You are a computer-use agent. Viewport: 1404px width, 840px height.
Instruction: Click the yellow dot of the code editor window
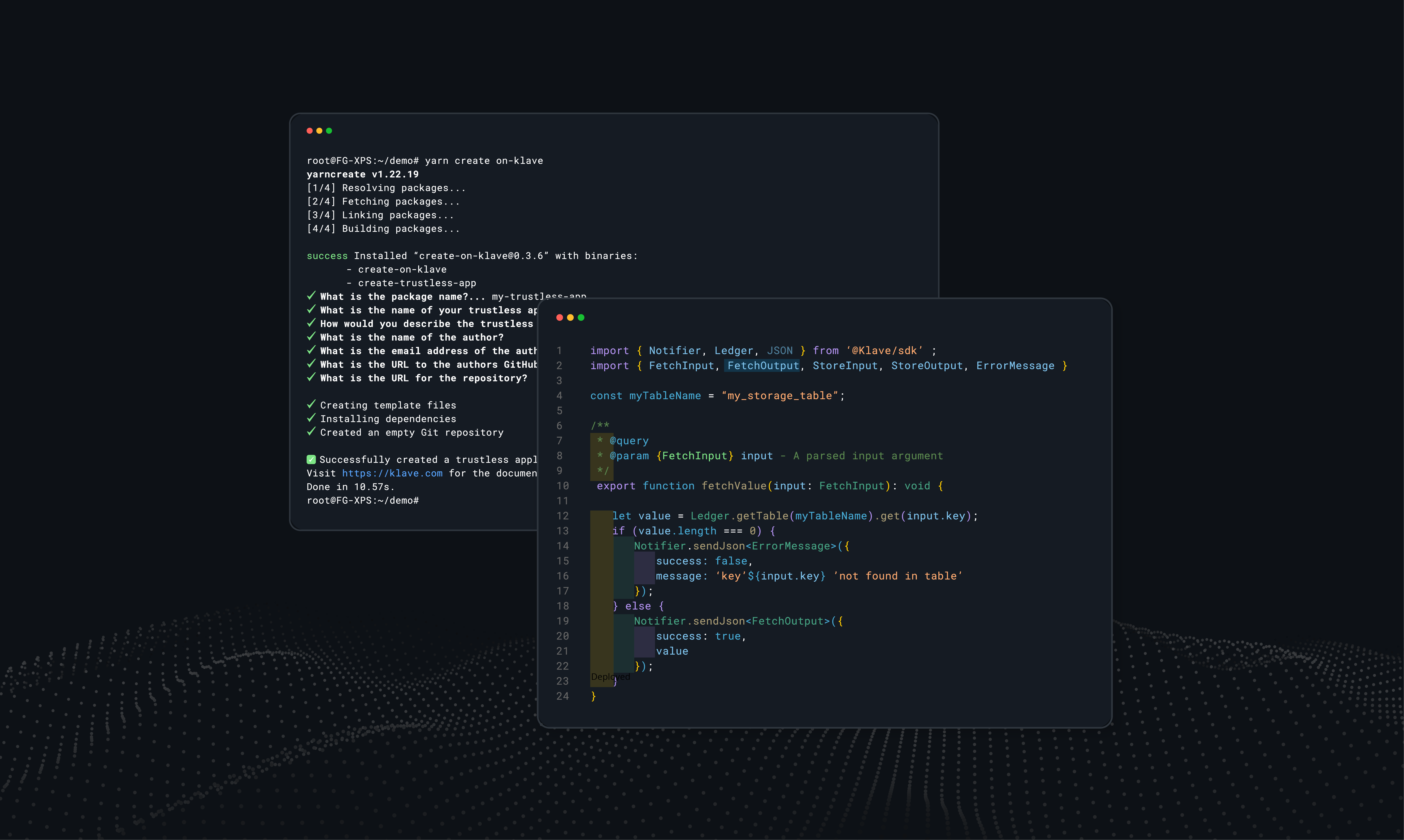(x=570, y=317)
